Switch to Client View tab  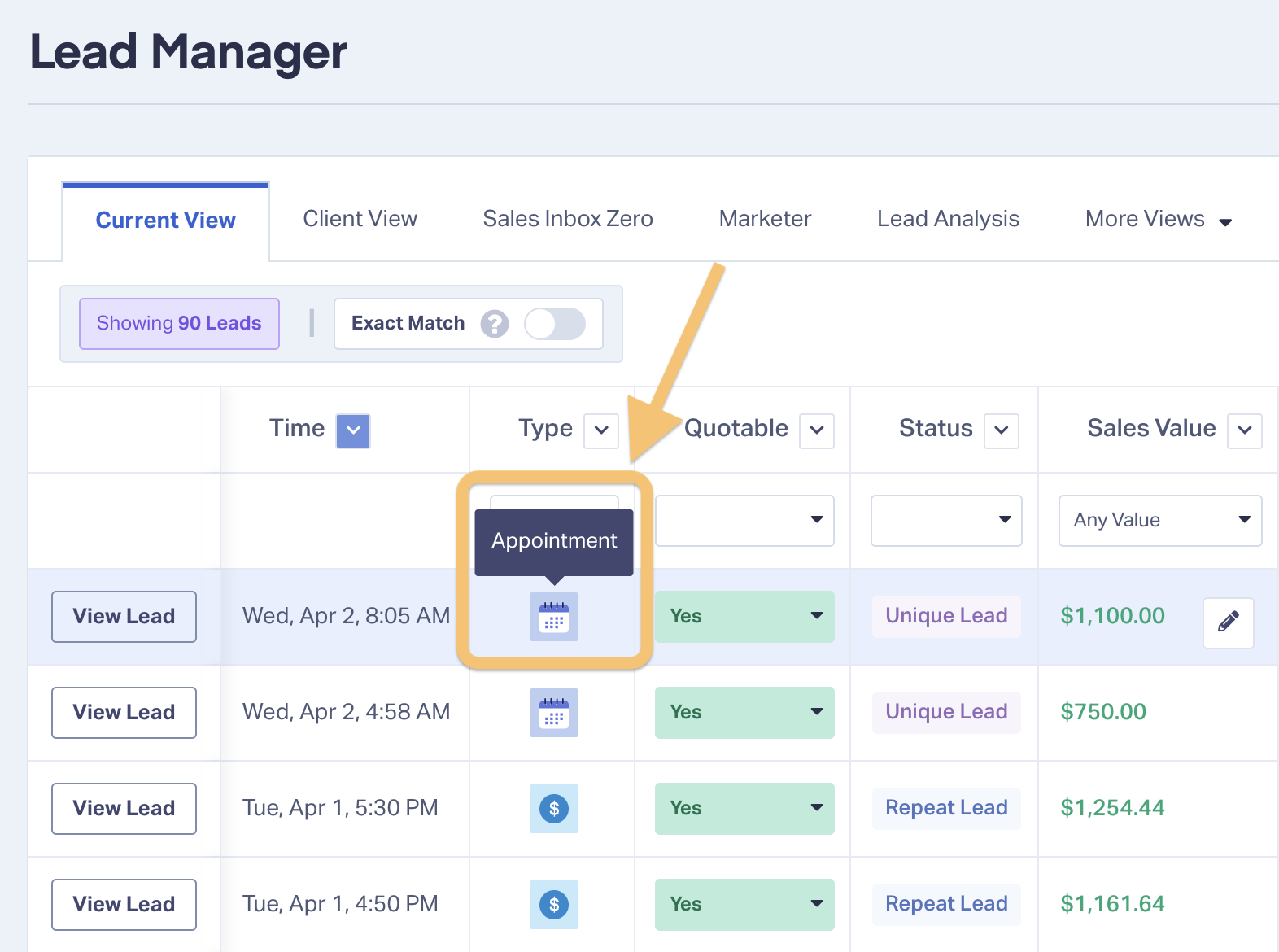[x=360, y=219]
